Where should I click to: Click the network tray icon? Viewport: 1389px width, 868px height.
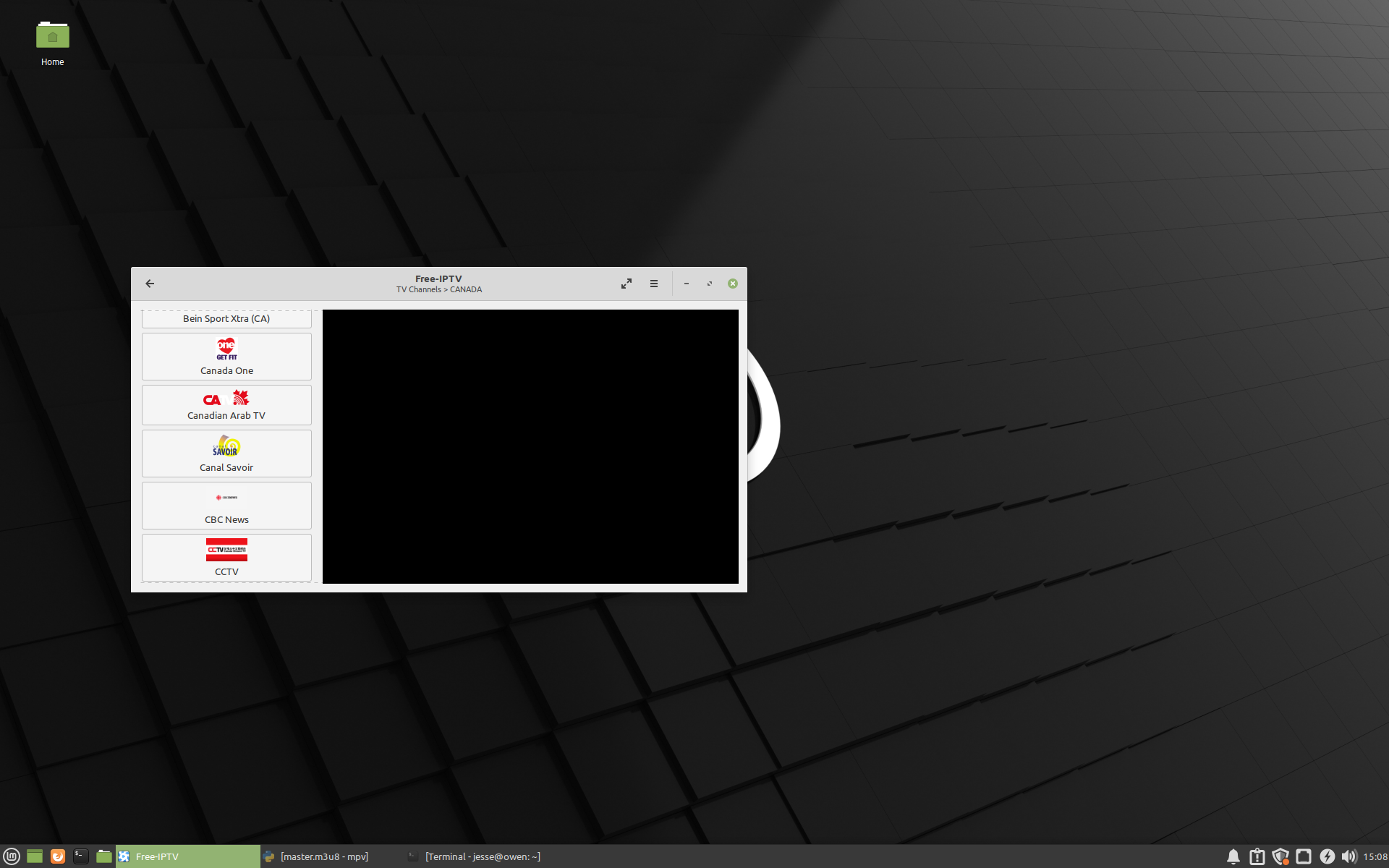click(1304, 856)
